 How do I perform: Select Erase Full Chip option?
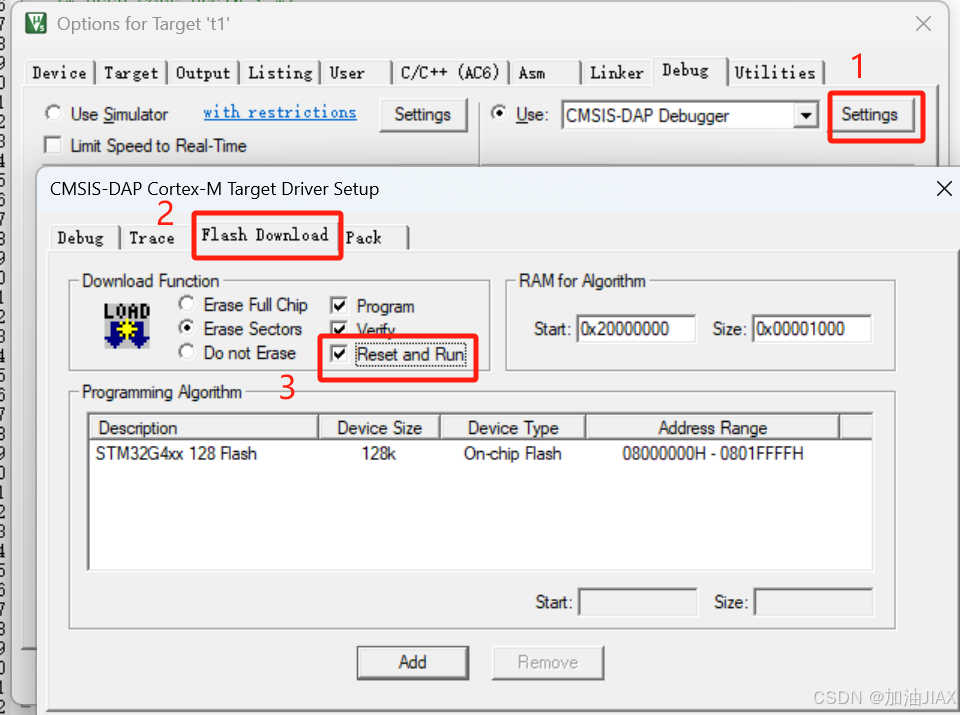point(187,304)
